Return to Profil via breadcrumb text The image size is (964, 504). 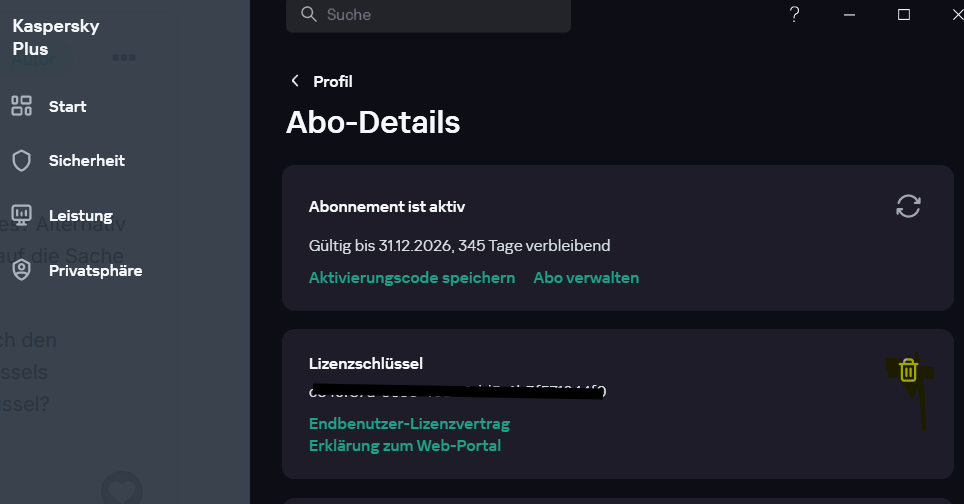tap(333, 81)
